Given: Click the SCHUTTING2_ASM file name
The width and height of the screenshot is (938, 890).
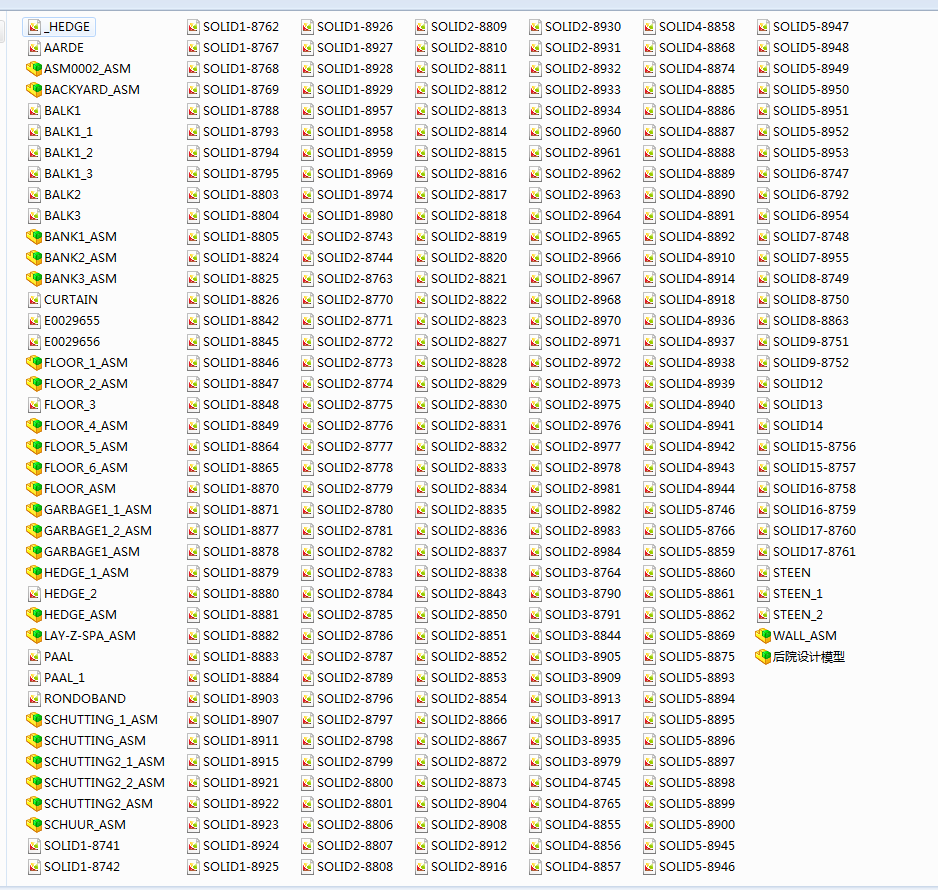Looking at the screenshot, I should pyautogui.click(x=98, y=804).
